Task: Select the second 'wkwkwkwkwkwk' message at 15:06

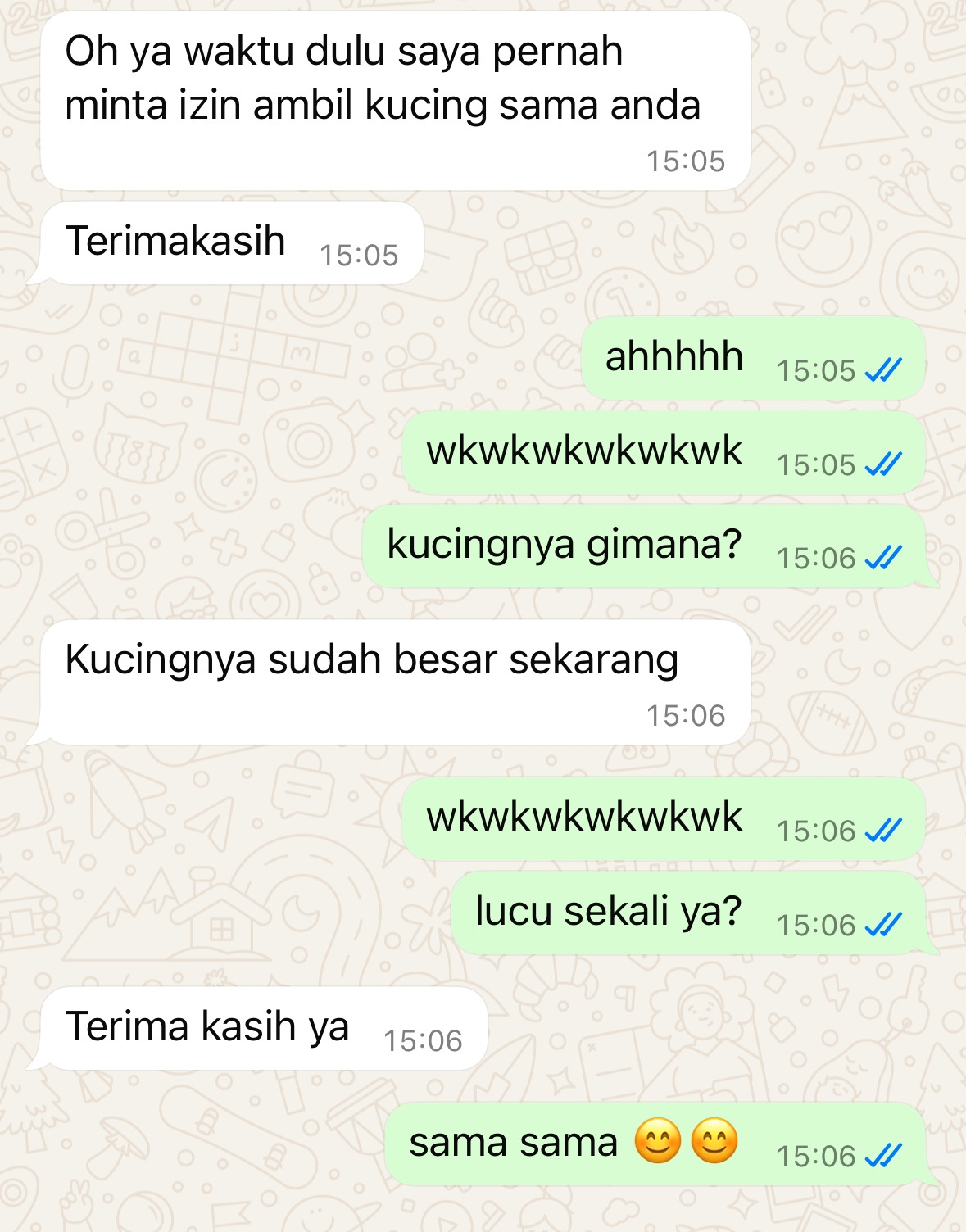Action: point(664,818)
